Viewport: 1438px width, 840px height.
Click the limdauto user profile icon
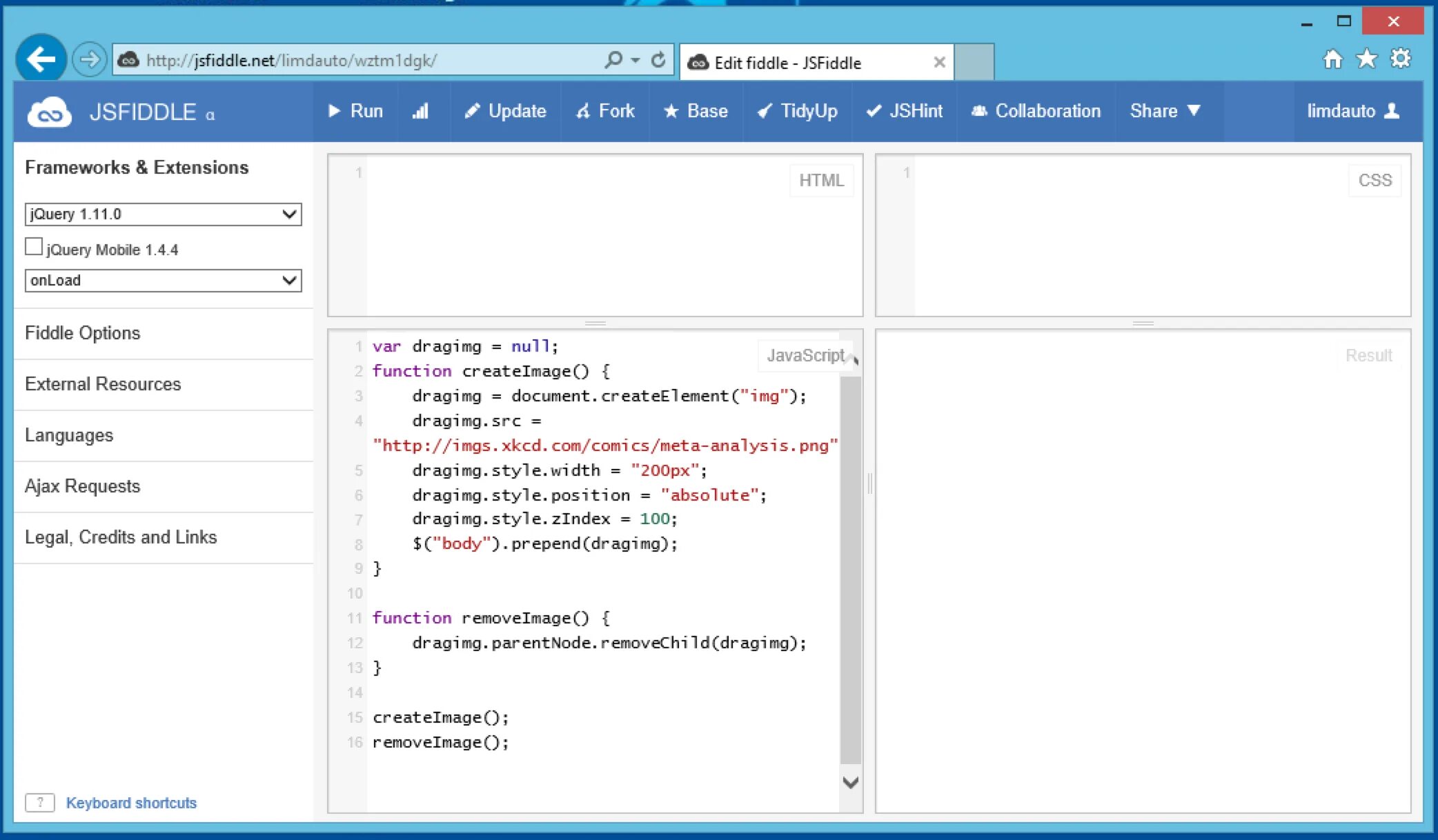pyautogui.click(x=1392, y=111)
